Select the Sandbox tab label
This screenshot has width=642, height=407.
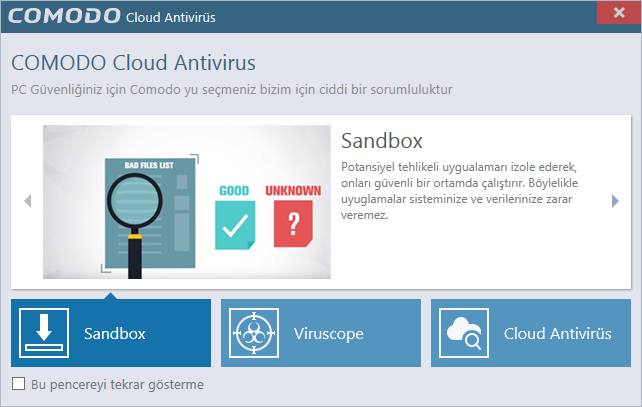[x=115, y=334]
